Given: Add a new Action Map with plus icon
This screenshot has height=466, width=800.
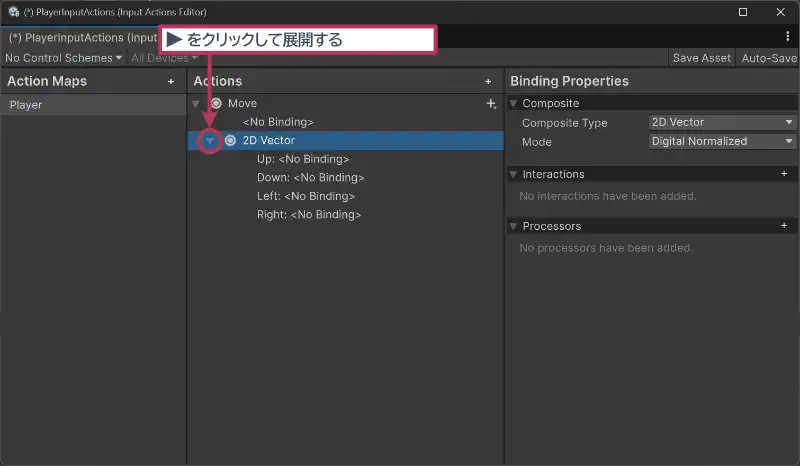Looking at the screenshot, I should [x=171, y=81].
